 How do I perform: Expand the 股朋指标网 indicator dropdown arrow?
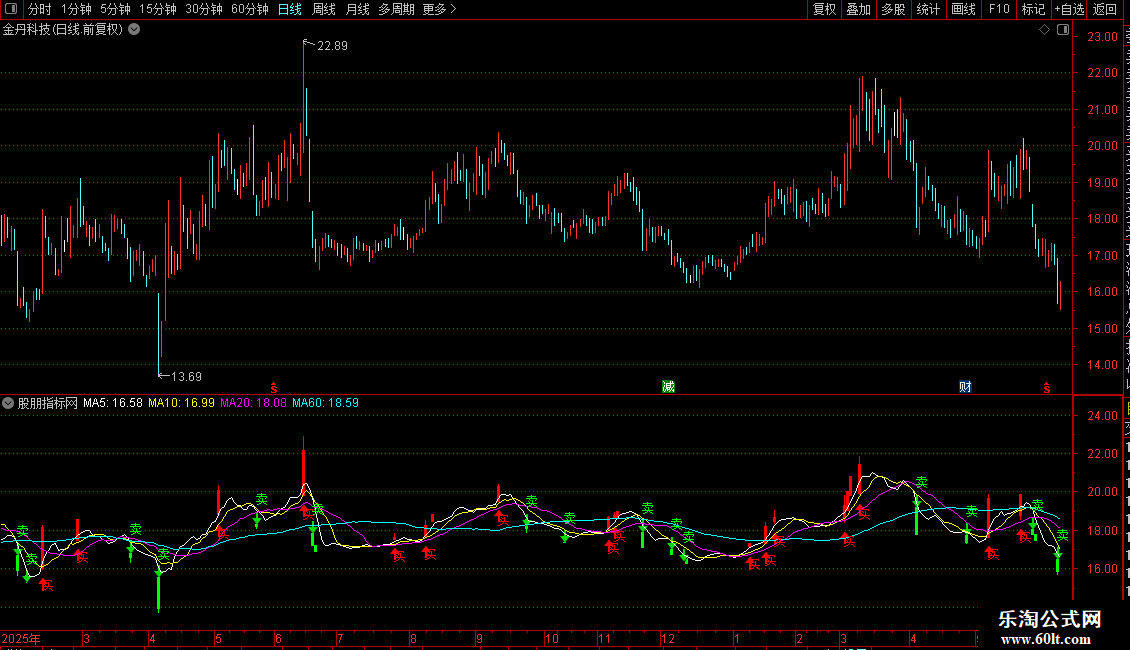tap(8, 403)
